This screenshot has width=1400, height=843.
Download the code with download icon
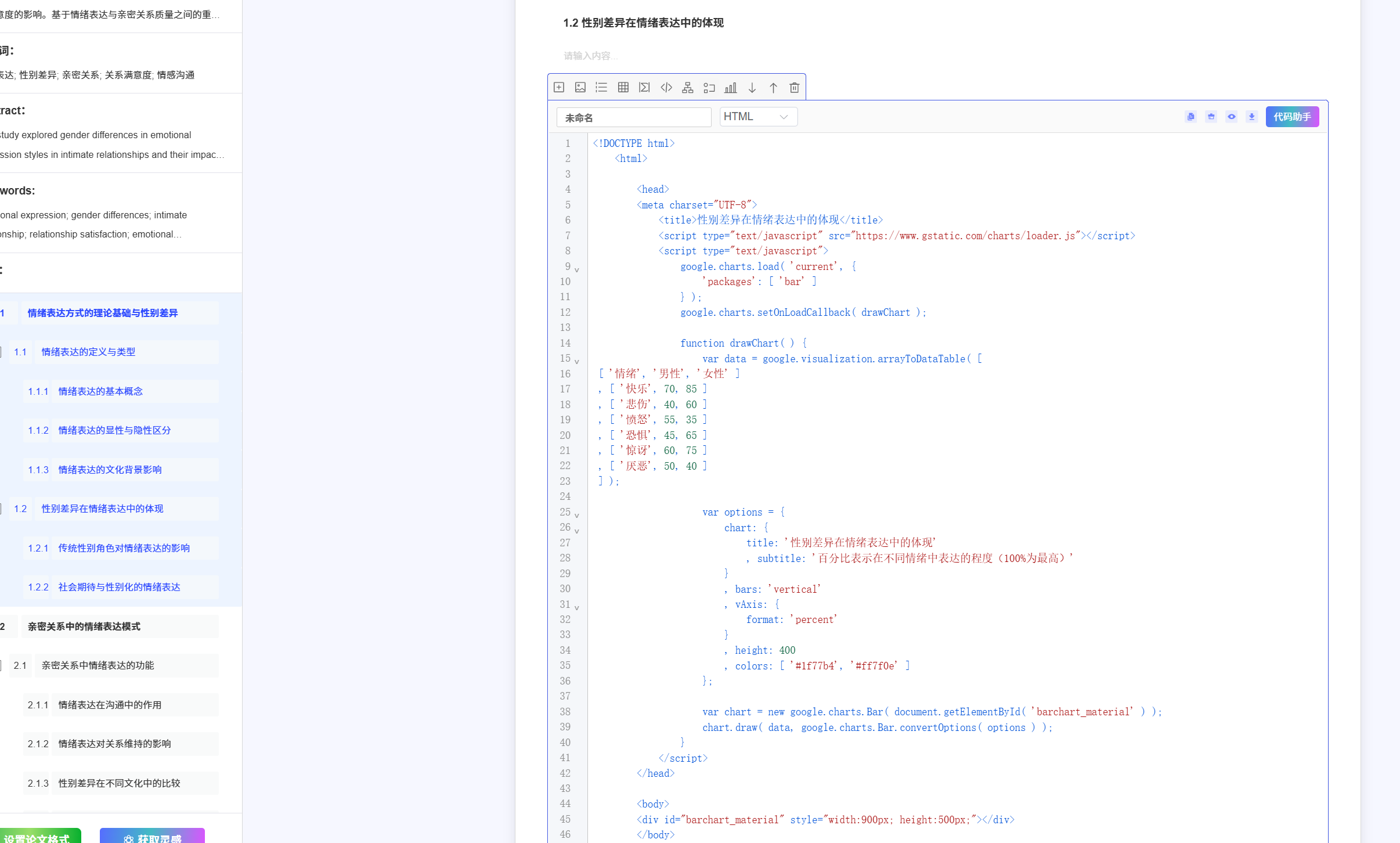point(1251,117)
